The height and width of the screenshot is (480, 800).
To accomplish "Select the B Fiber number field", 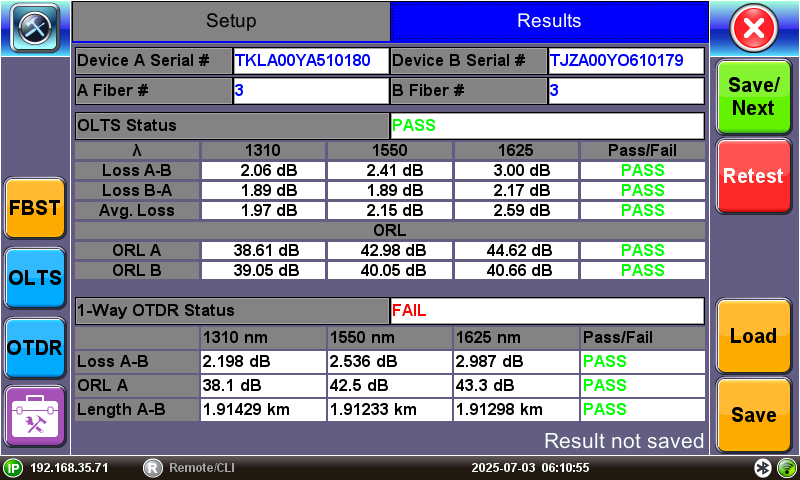I will 625,91.
